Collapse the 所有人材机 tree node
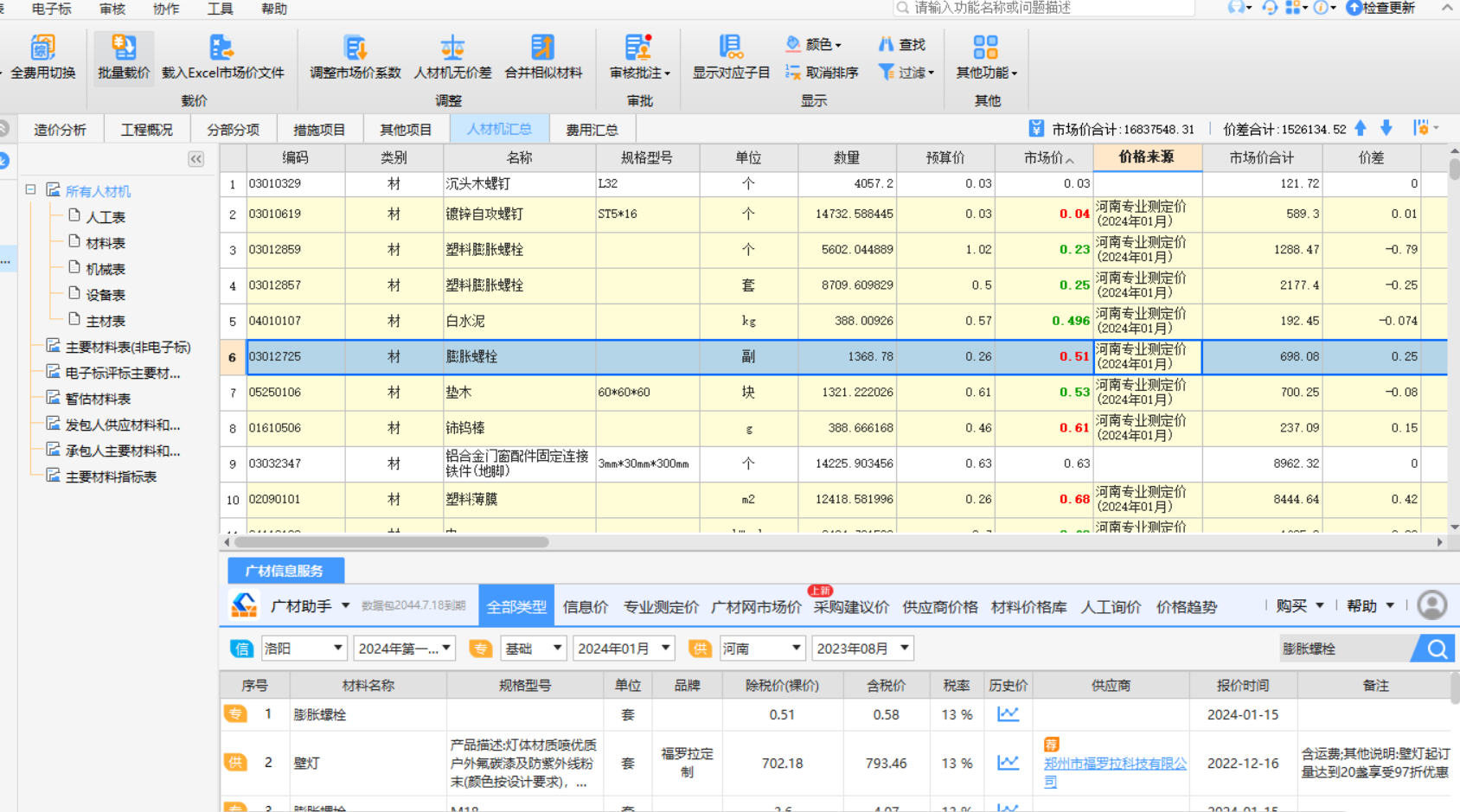 (30, 189)
